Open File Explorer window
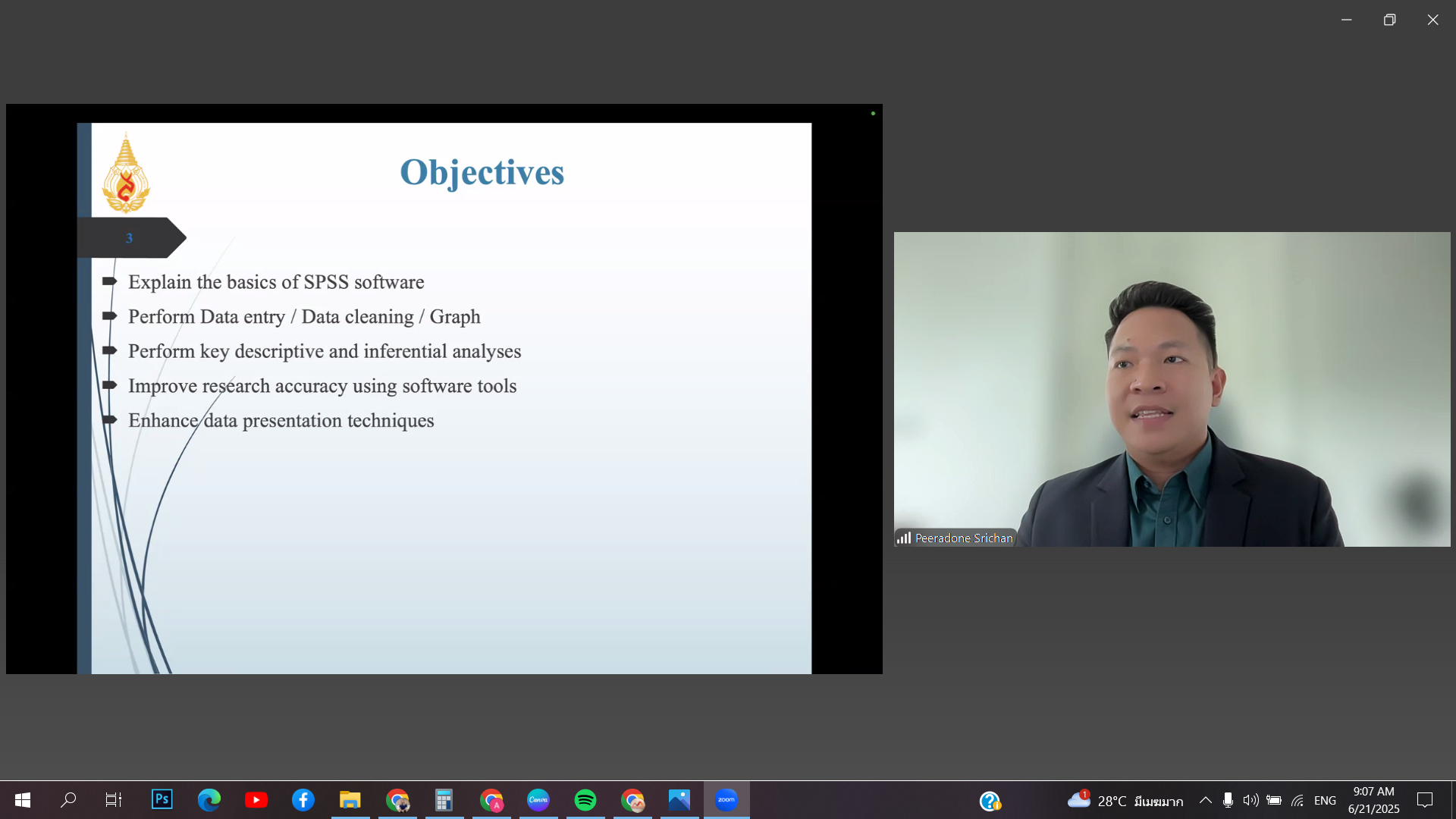Image resolution: width=1456 pixels, height=819 pixels. pyautogui.click(x=350, y=800)
